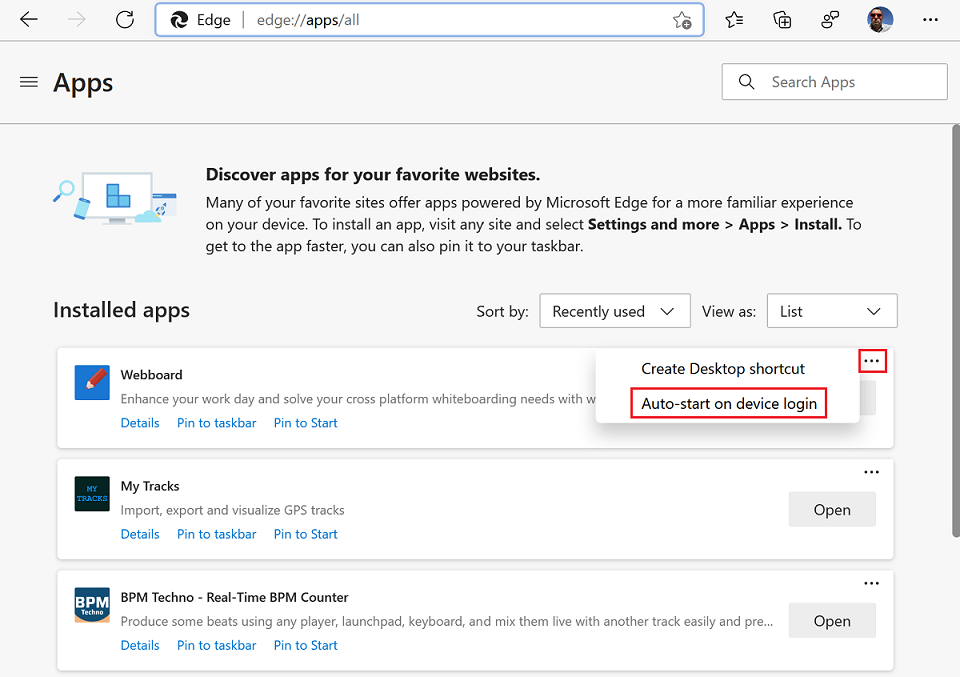View Details for BPM Techno
The image size is (960, 677).
pyautogui.click(x=139, y=645)
